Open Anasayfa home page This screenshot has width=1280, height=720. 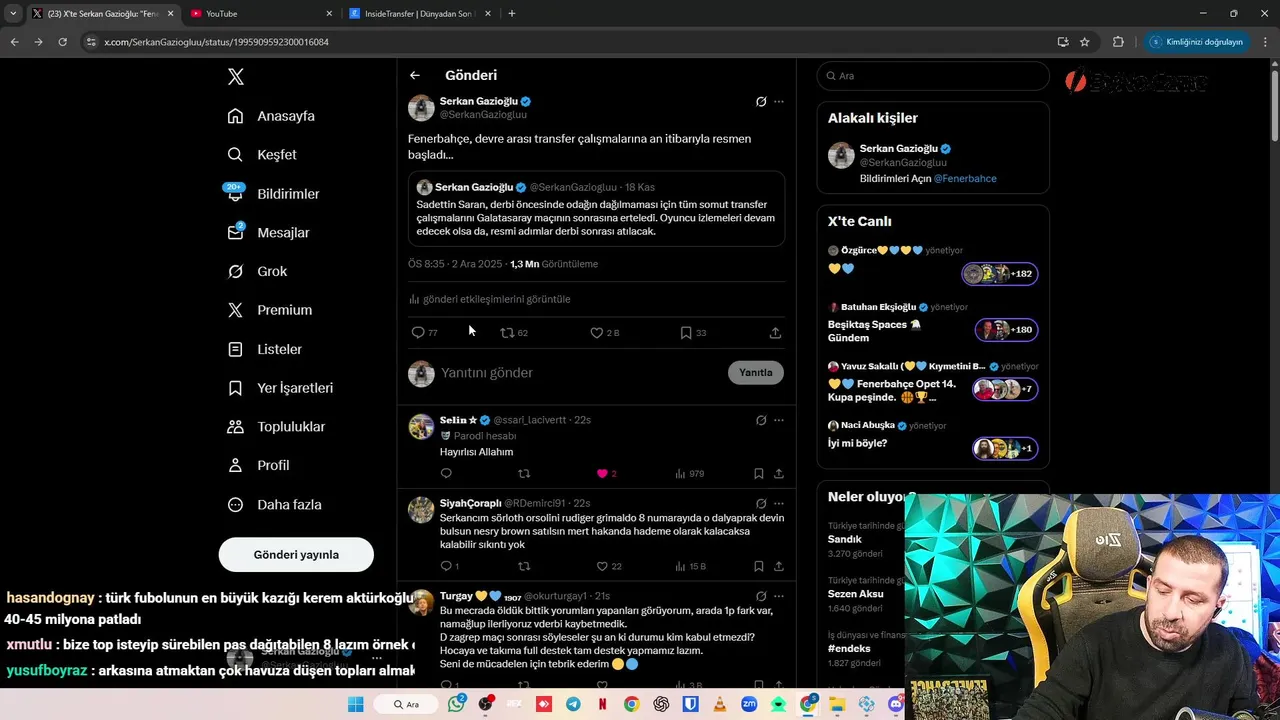coord(271,116)
